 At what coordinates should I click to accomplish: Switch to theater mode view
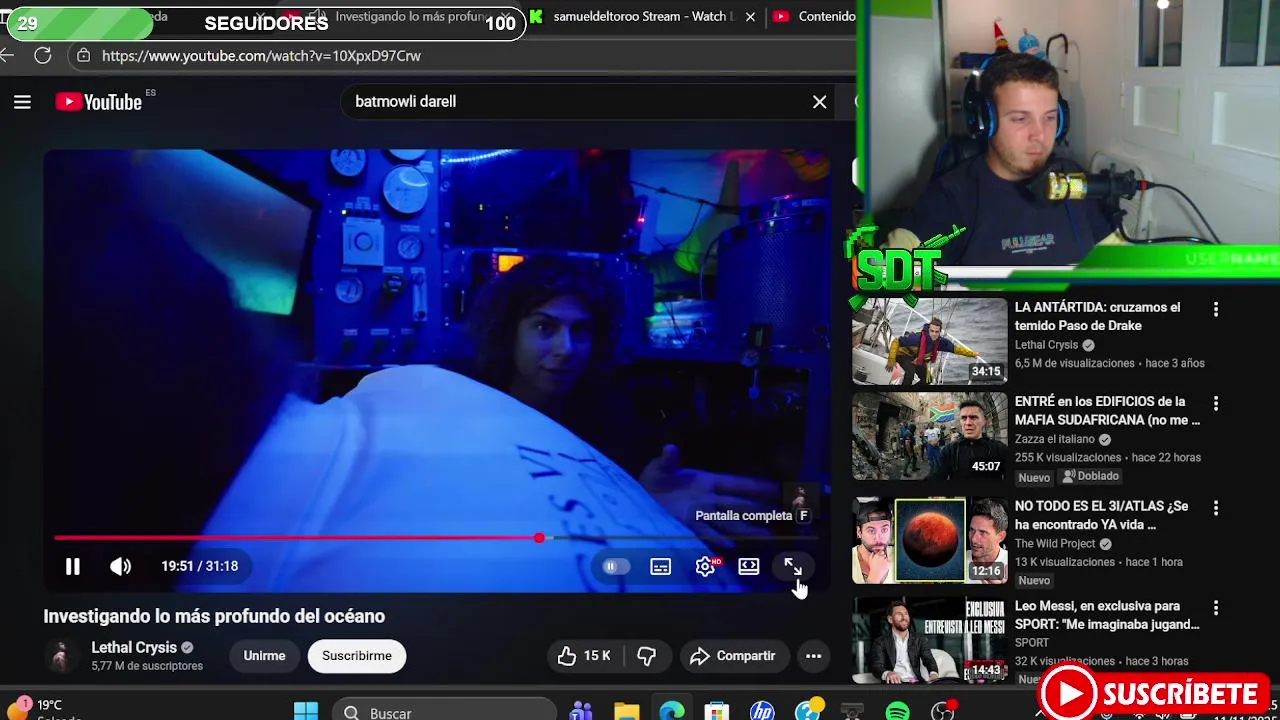[749, 566]
